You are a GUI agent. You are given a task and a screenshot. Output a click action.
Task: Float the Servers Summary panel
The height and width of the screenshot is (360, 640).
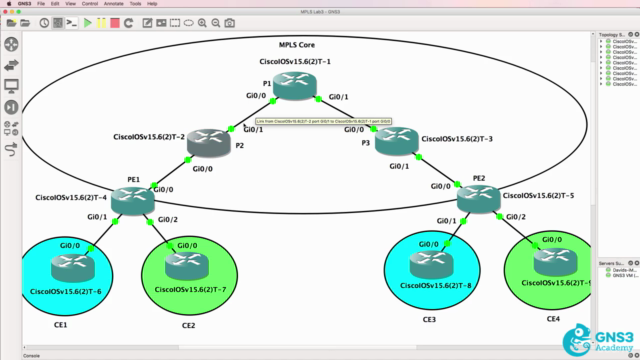(631, 263)
